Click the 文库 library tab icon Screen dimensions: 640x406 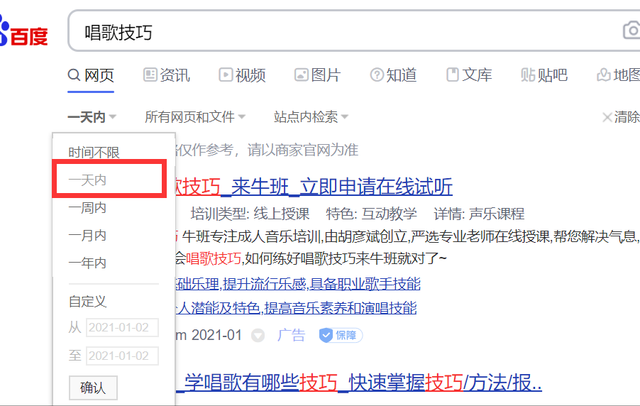[x=452, y=75]
